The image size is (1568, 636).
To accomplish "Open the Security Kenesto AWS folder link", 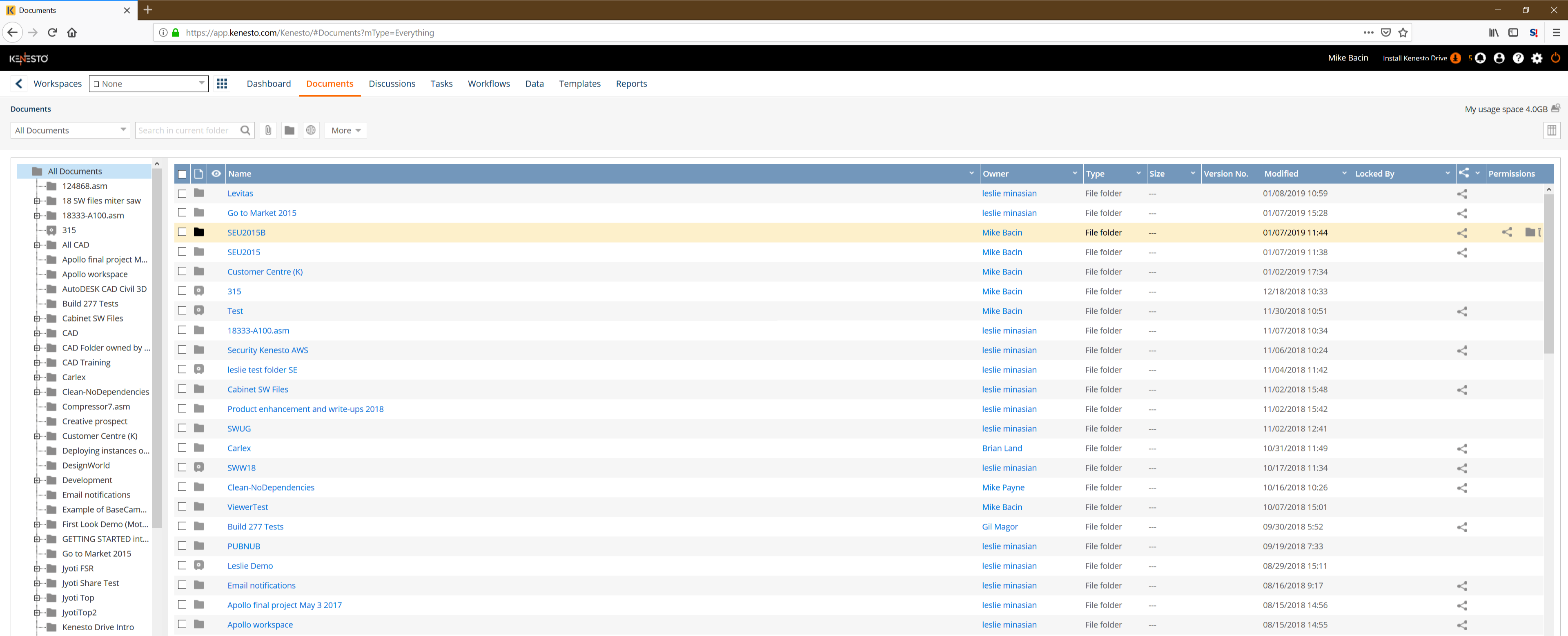I will (x=268, y=350).
